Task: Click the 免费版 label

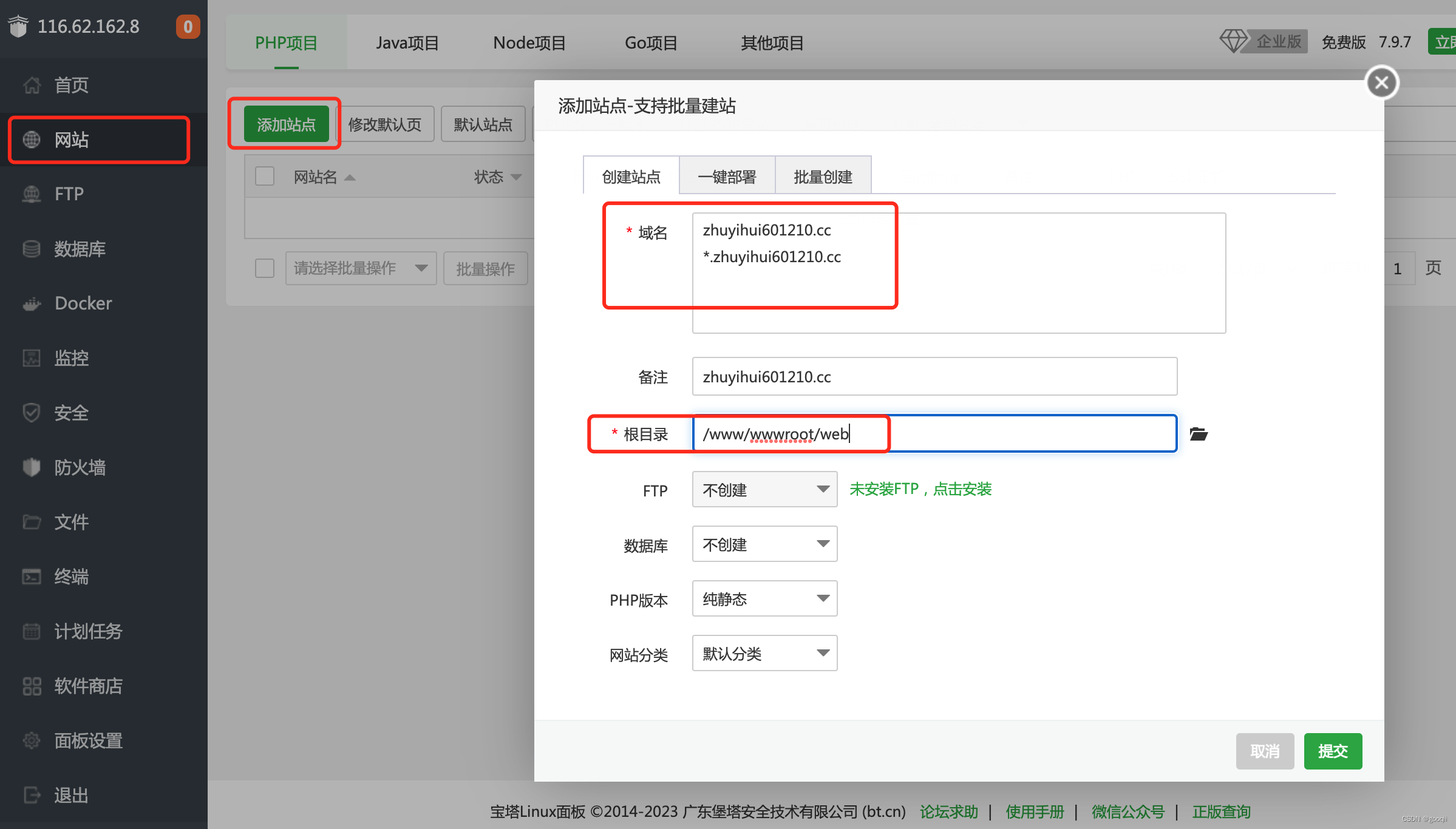Action: coord(1344,42)
